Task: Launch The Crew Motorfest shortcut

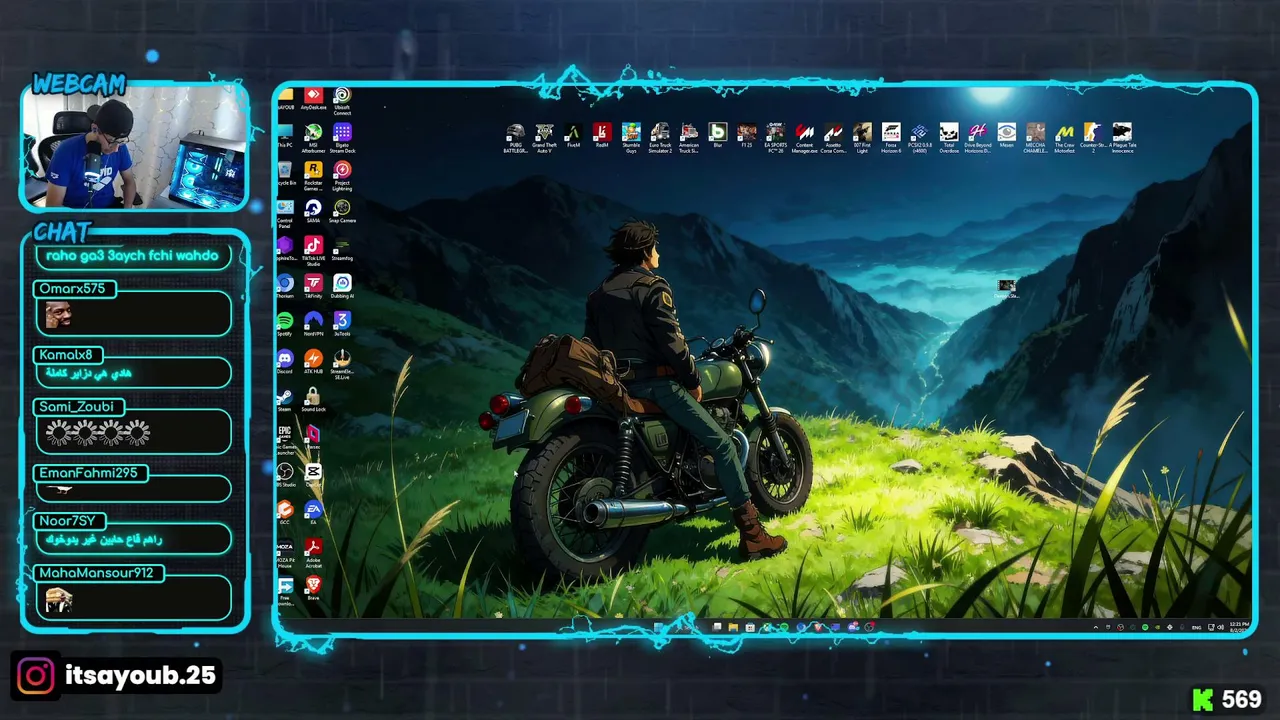Action: (x=1064, y=139)
